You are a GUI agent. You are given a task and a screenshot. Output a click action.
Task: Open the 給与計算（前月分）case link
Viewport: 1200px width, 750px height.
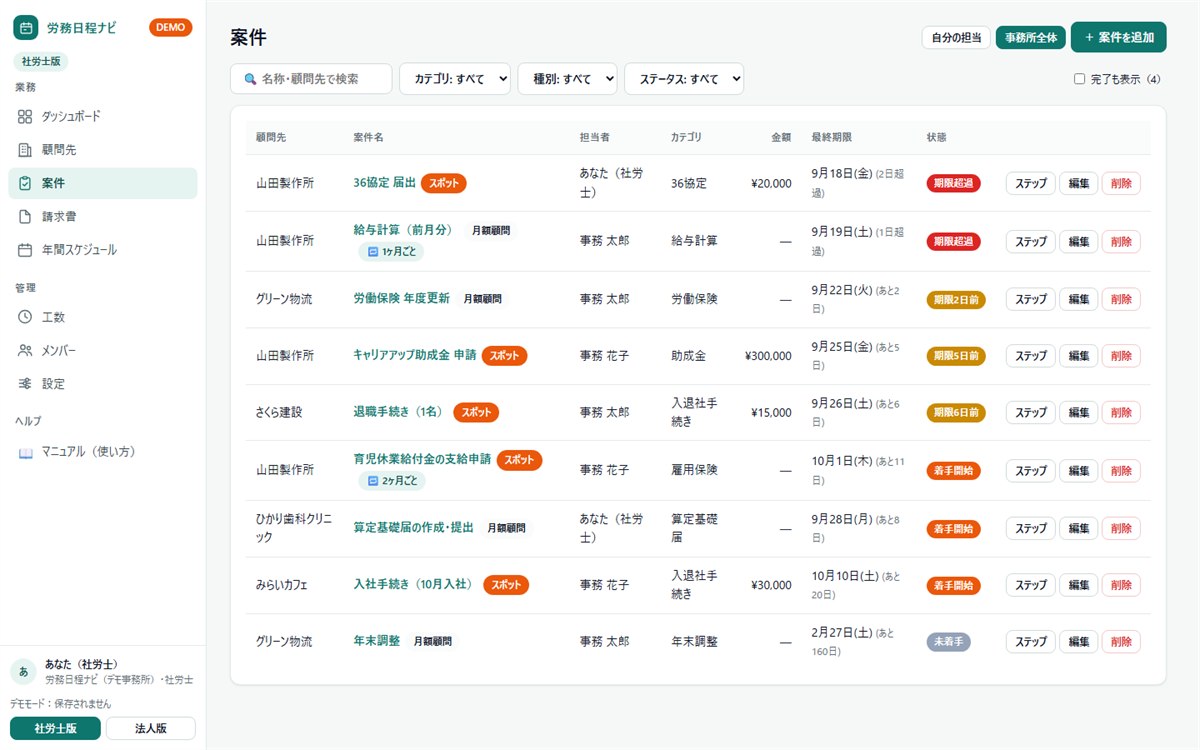coord(403,230)
